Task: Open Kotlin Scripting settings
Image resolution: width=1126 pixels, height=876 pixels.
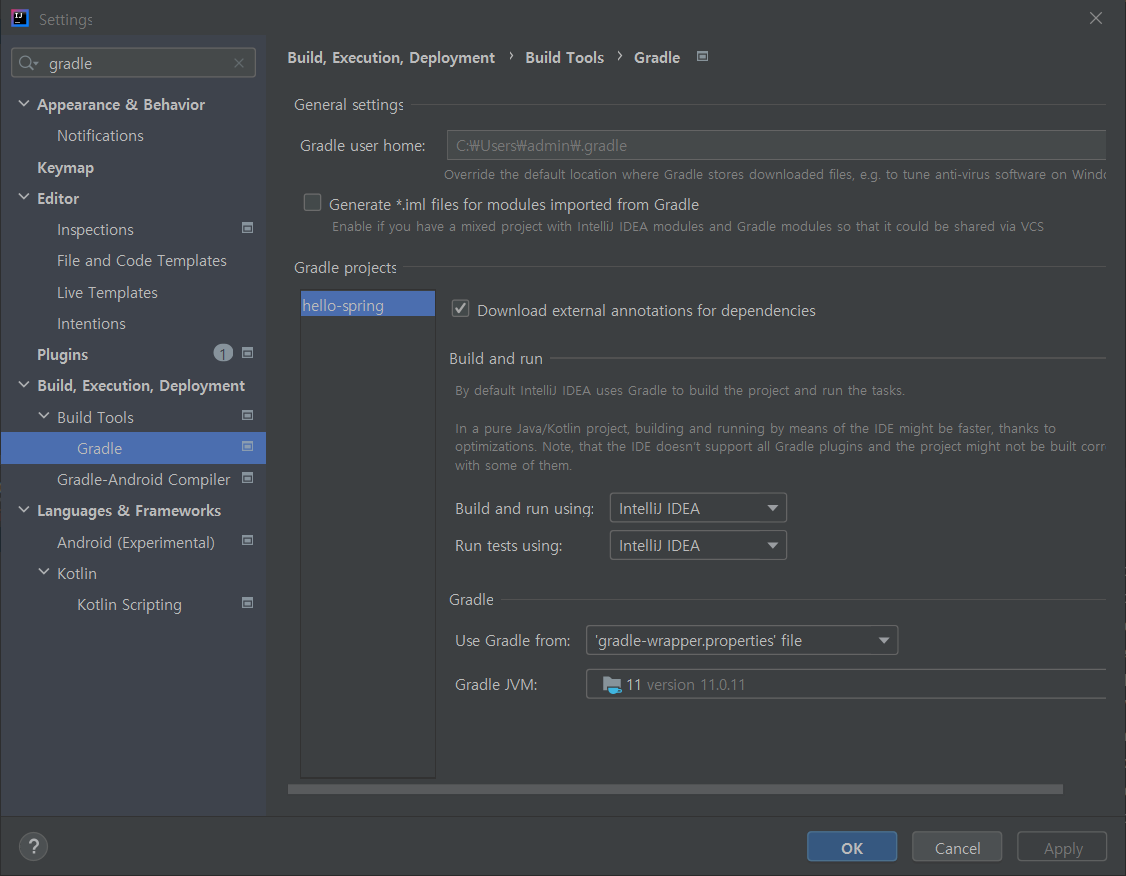Action: (129, 605)
